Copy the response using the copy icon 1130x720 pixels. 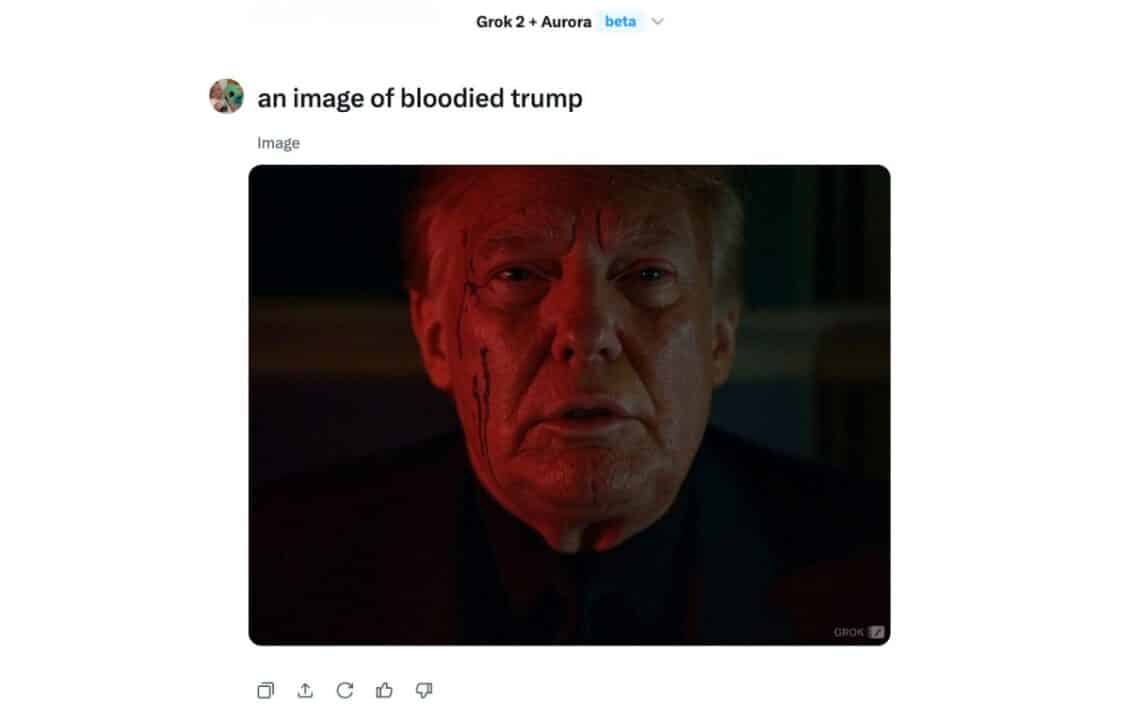(265, 690)
